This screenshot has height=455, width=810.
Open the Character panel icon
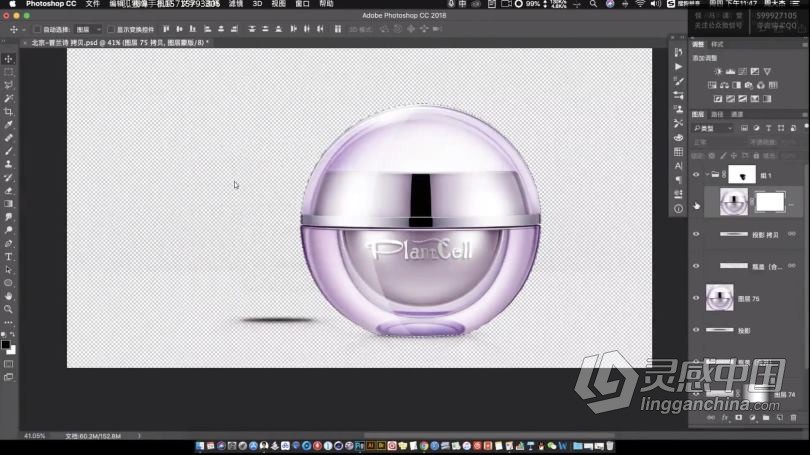[678, 166]
